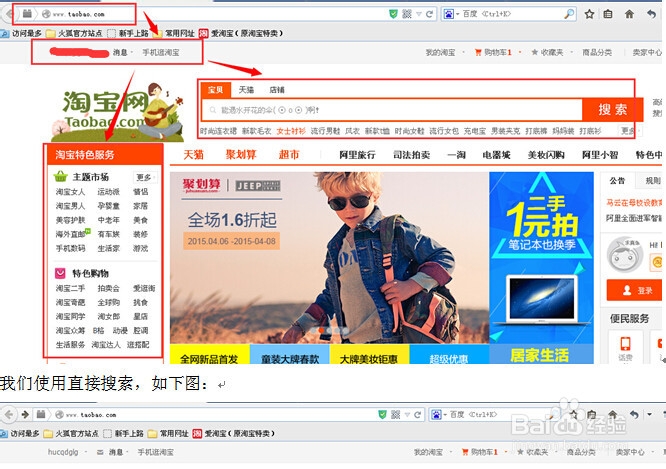Click the undo arrow icon in upper browser
The image size is (666, 469).
[652, 14]
